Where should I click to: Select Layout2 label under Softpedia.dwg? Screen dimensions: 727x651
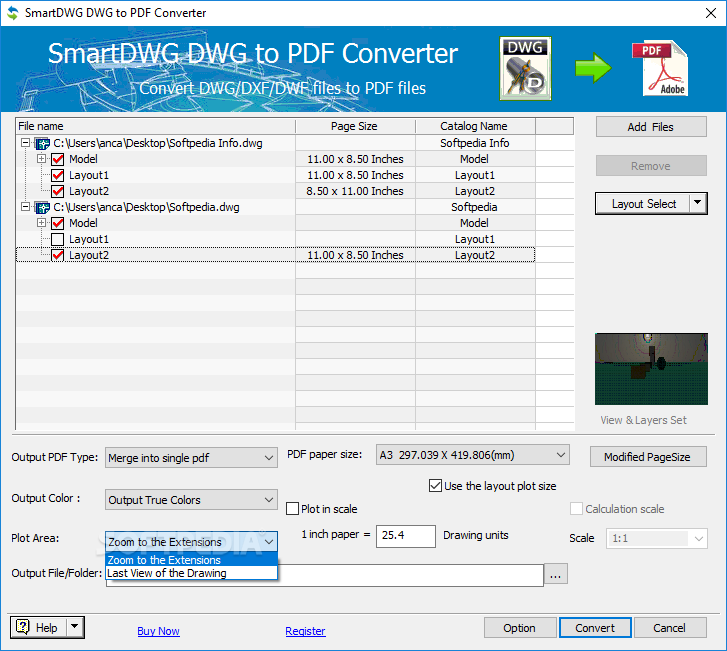click(89, 255)
